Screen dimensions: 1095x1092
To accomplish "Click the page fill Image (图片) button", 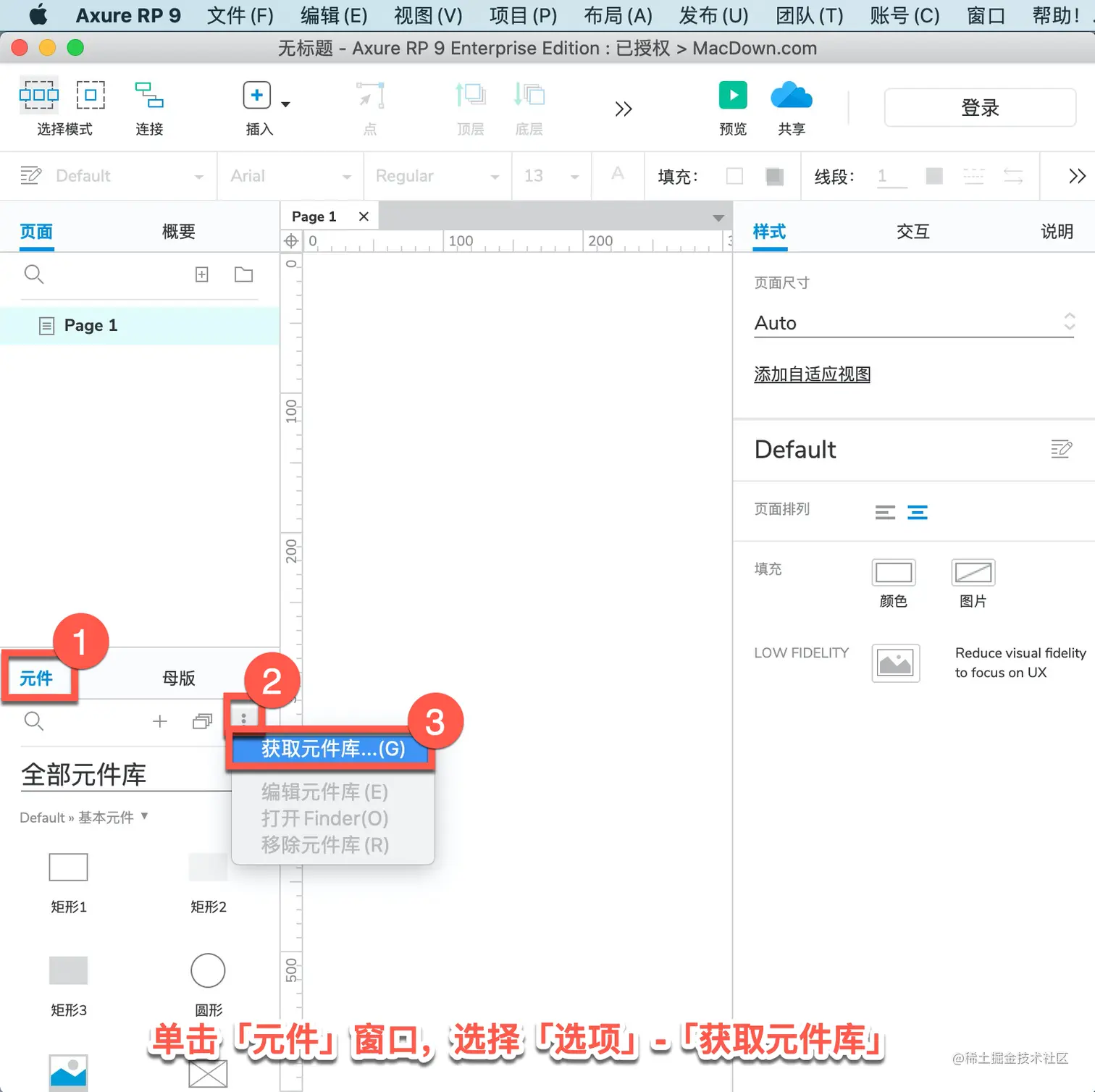I will [973, 573].
